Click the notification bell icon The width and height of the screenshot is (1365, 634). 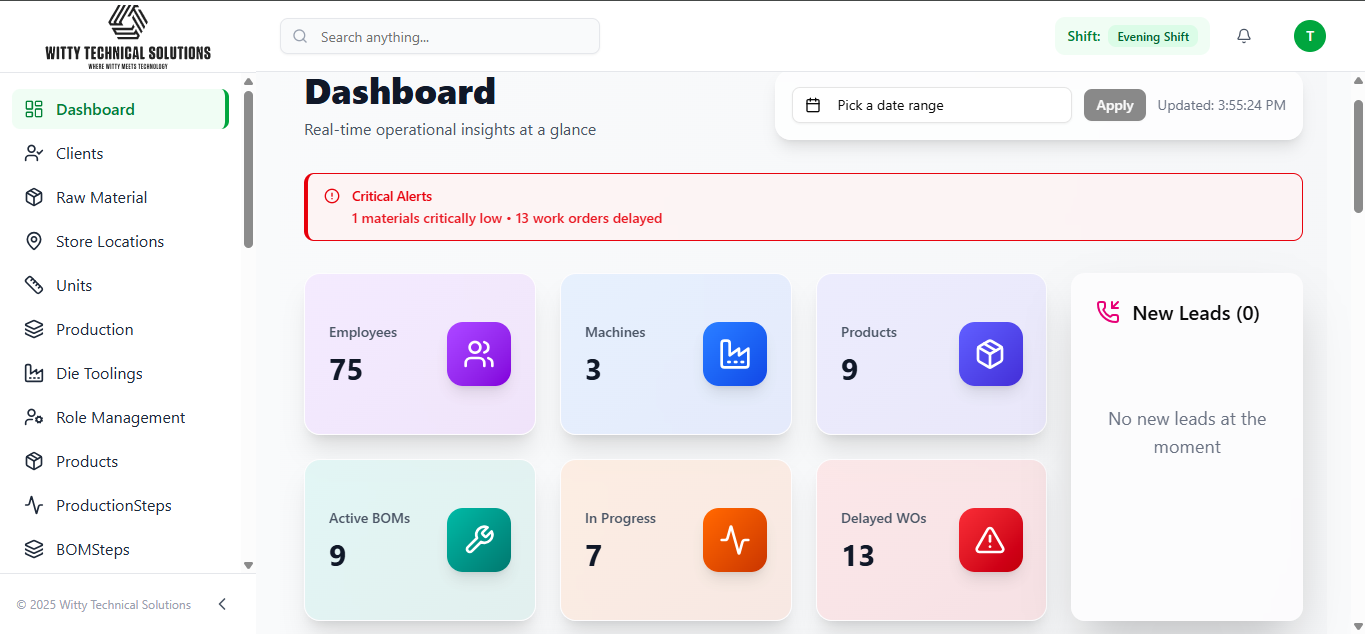1244,36
